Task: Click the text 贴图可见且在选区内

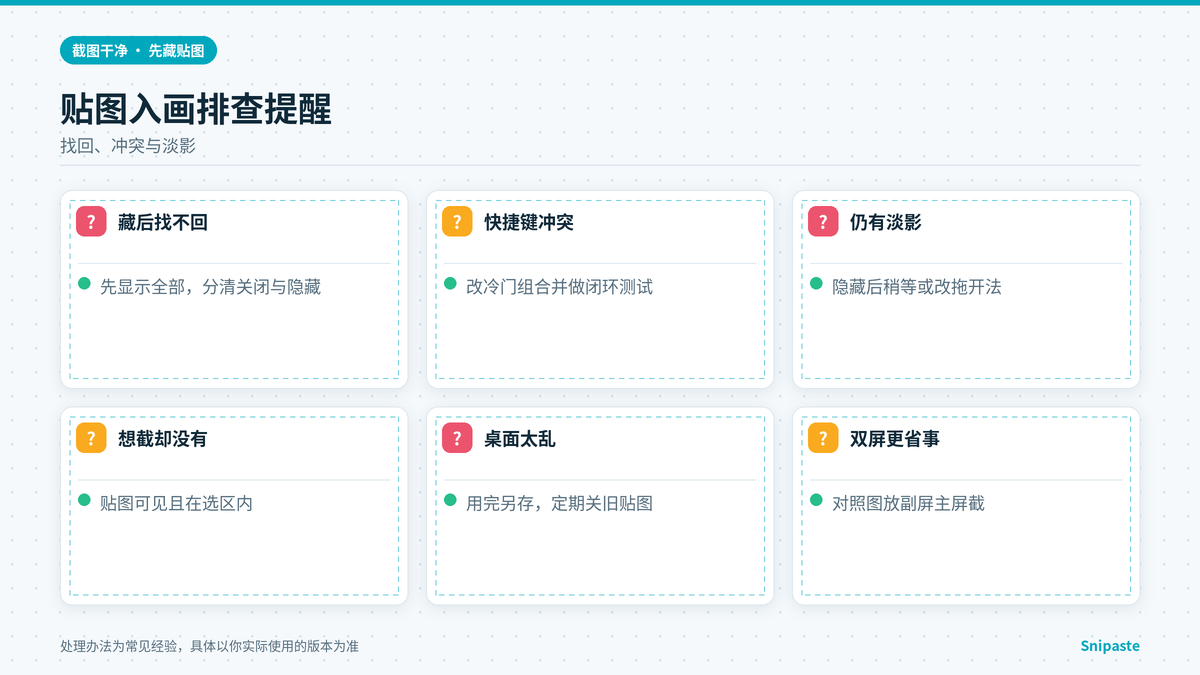Action: 177,503
